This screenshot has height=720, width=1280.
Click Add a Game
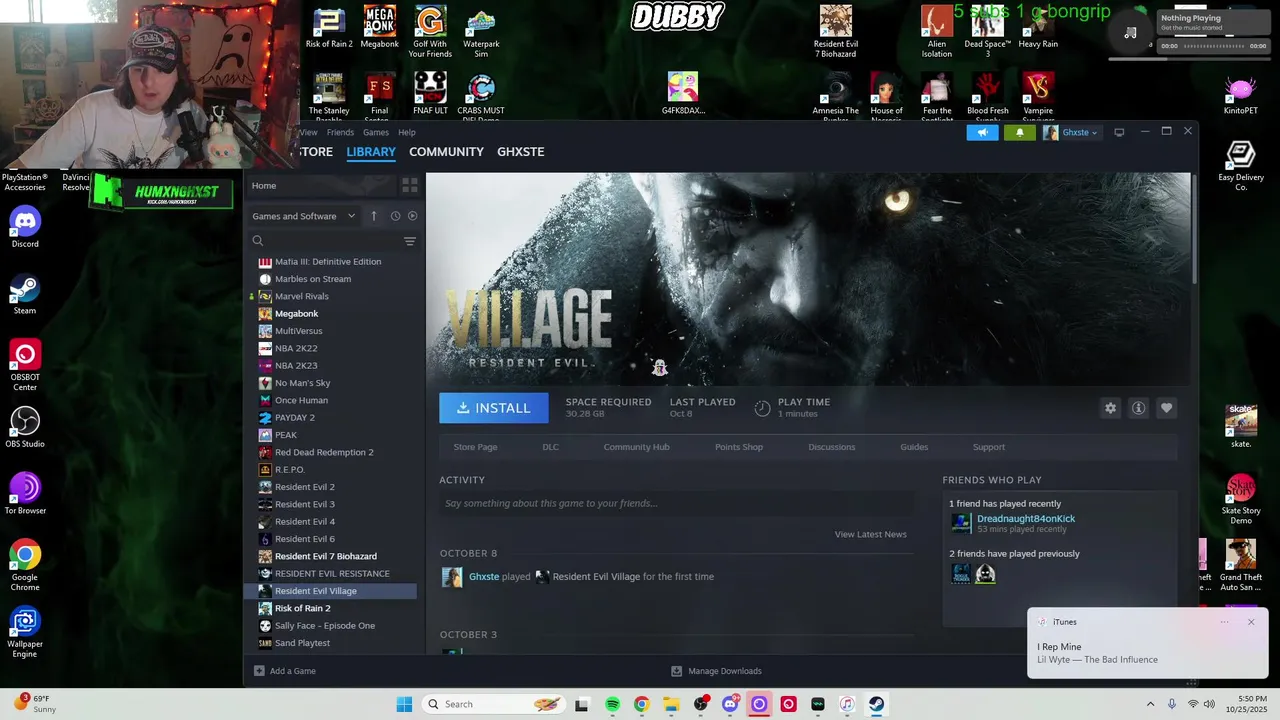(x=286, y=671)
